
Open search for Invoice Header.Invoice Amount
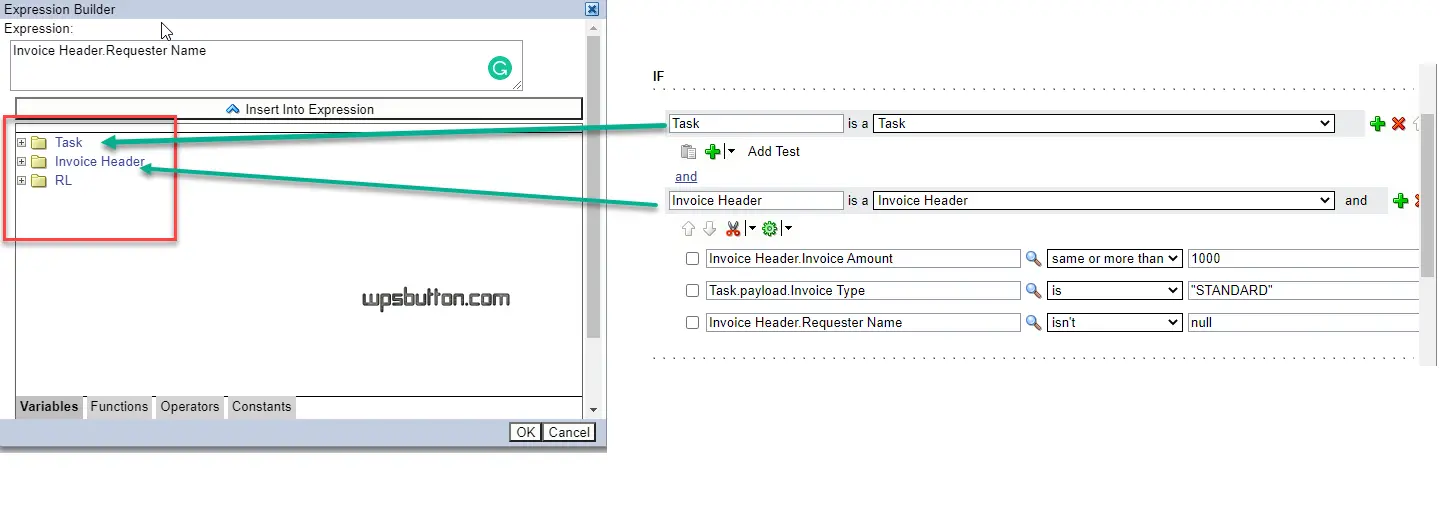[1034, 259]
